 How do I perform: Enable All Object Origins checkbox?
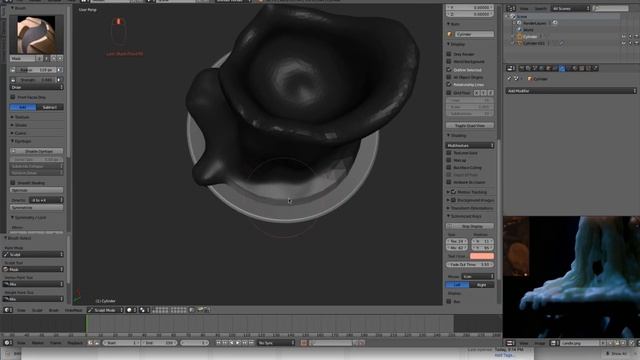point(449,77)
